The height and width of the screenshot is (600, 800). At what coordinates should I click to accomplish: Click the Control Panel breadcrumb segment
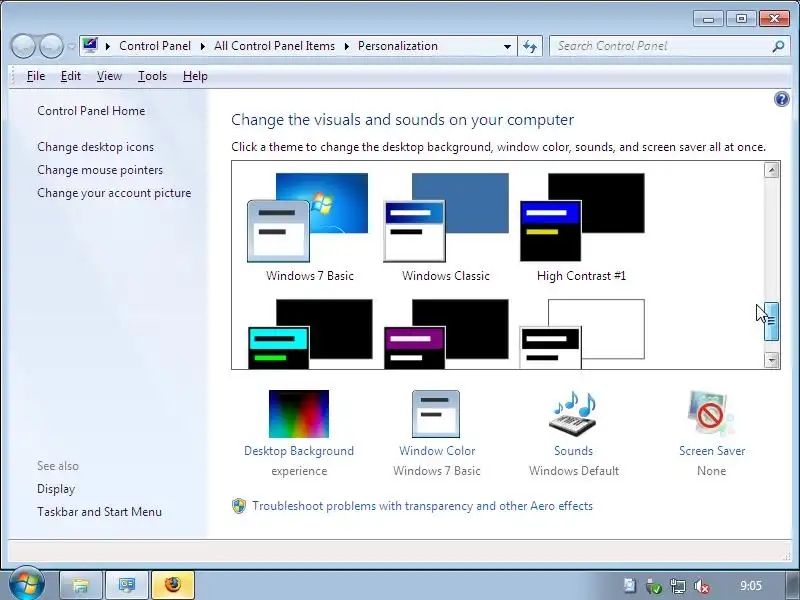[155, 46]
